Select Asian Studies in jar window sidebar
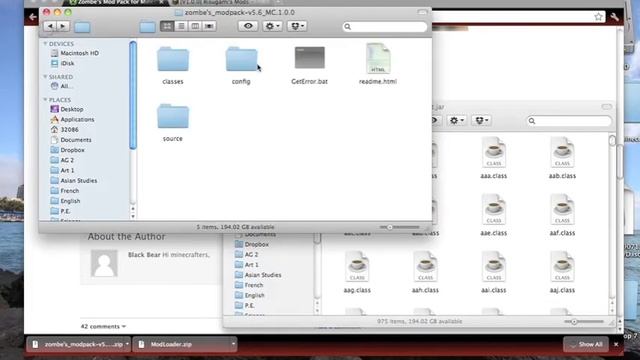 [x=258, y=275]
